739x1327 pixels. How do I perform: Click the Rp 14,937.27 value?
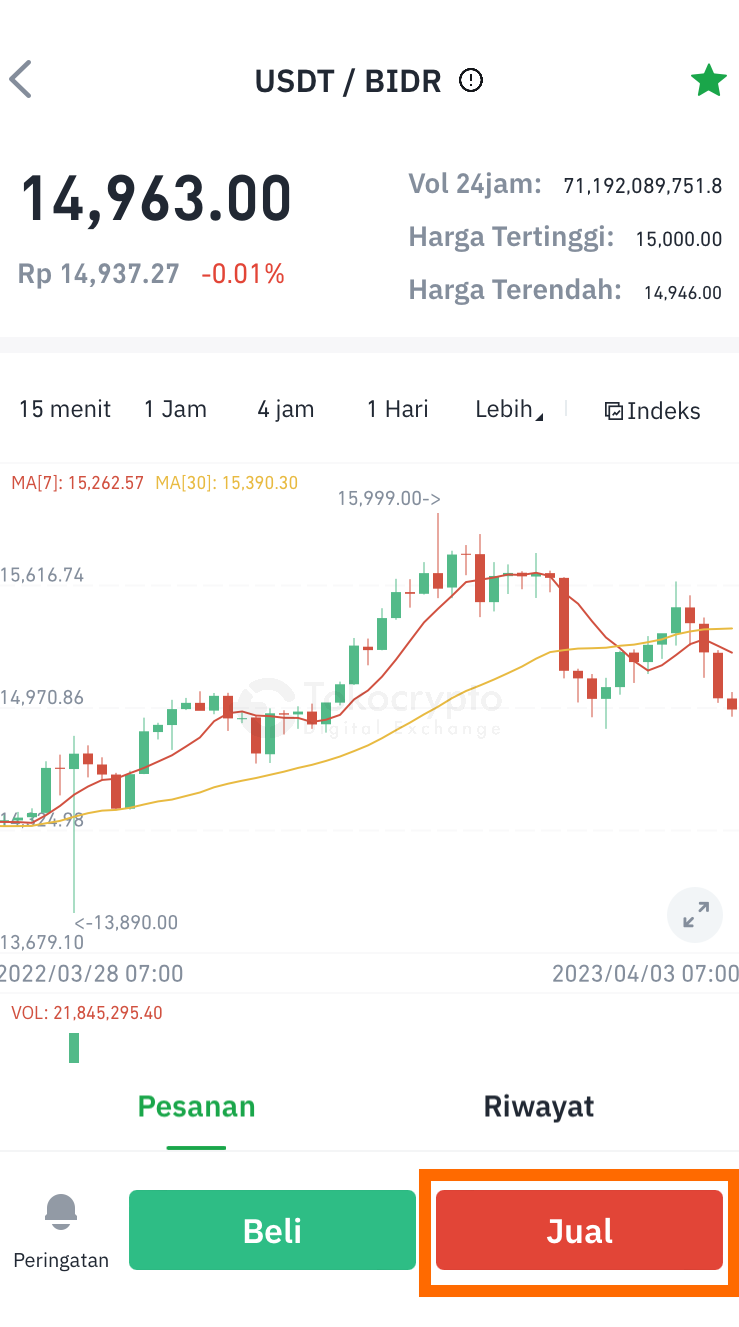[99, 273]
